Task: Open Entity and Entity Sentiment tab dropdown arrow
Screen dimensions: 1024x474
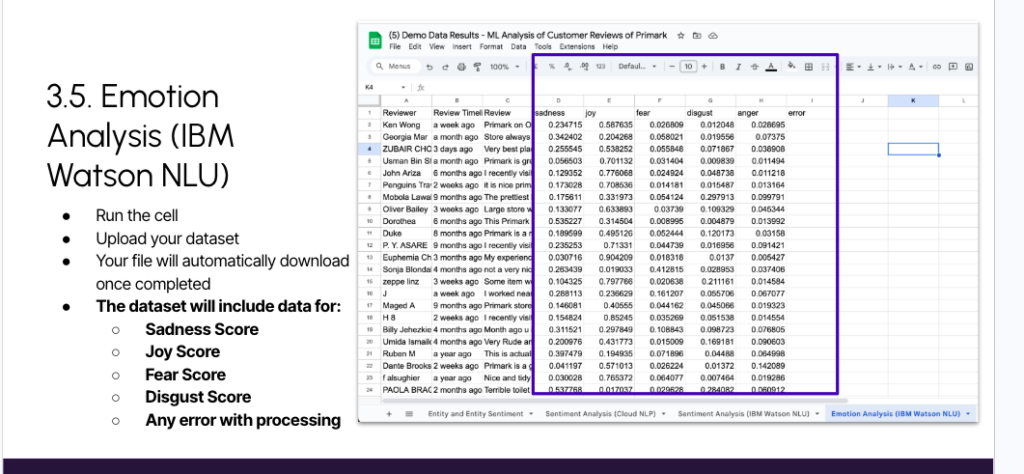Action: point(531,413)
